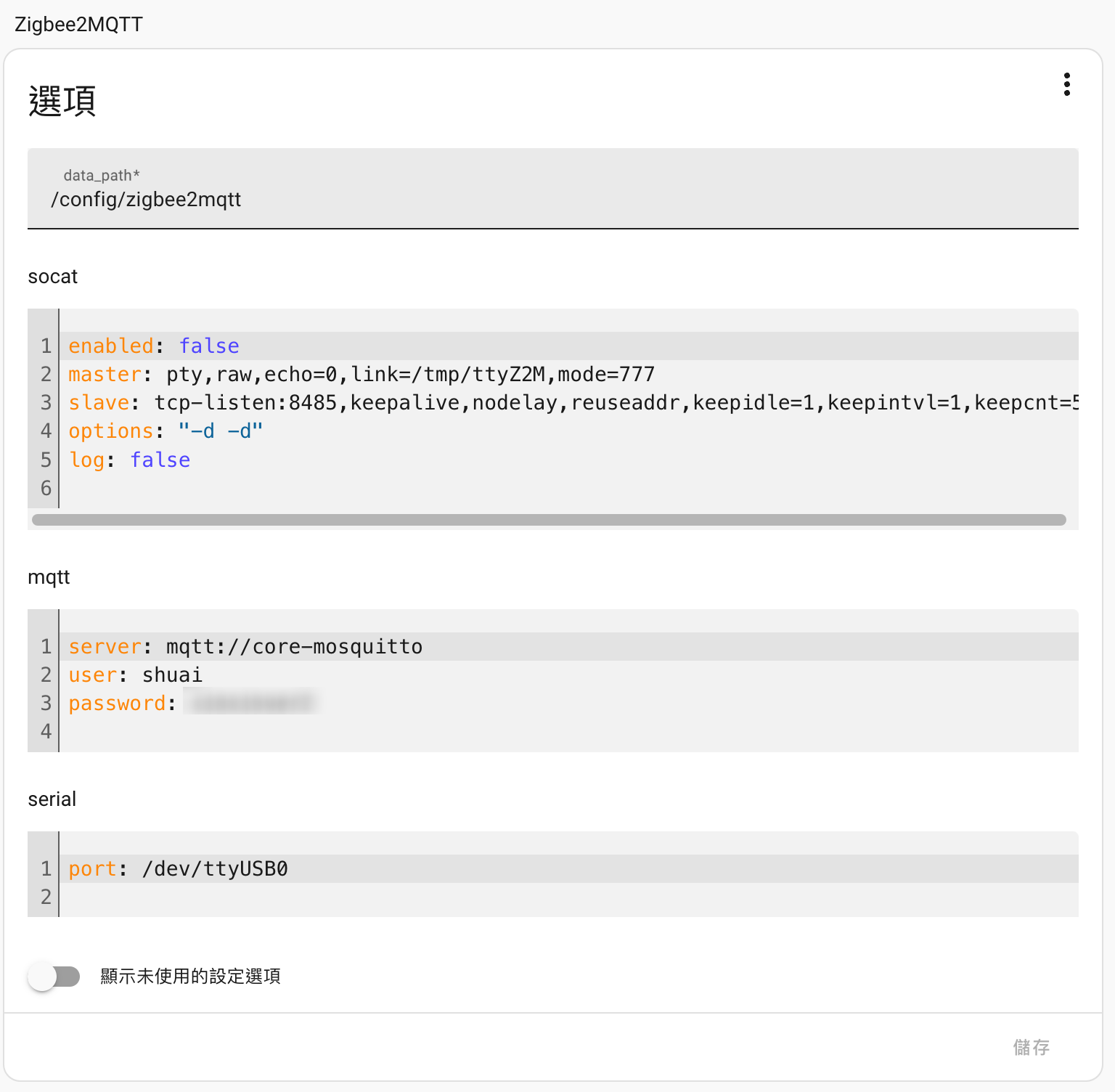Click empty line 6 in socat editor
This screenshot has height=1092, width=1115.
[x=568, y=488]
